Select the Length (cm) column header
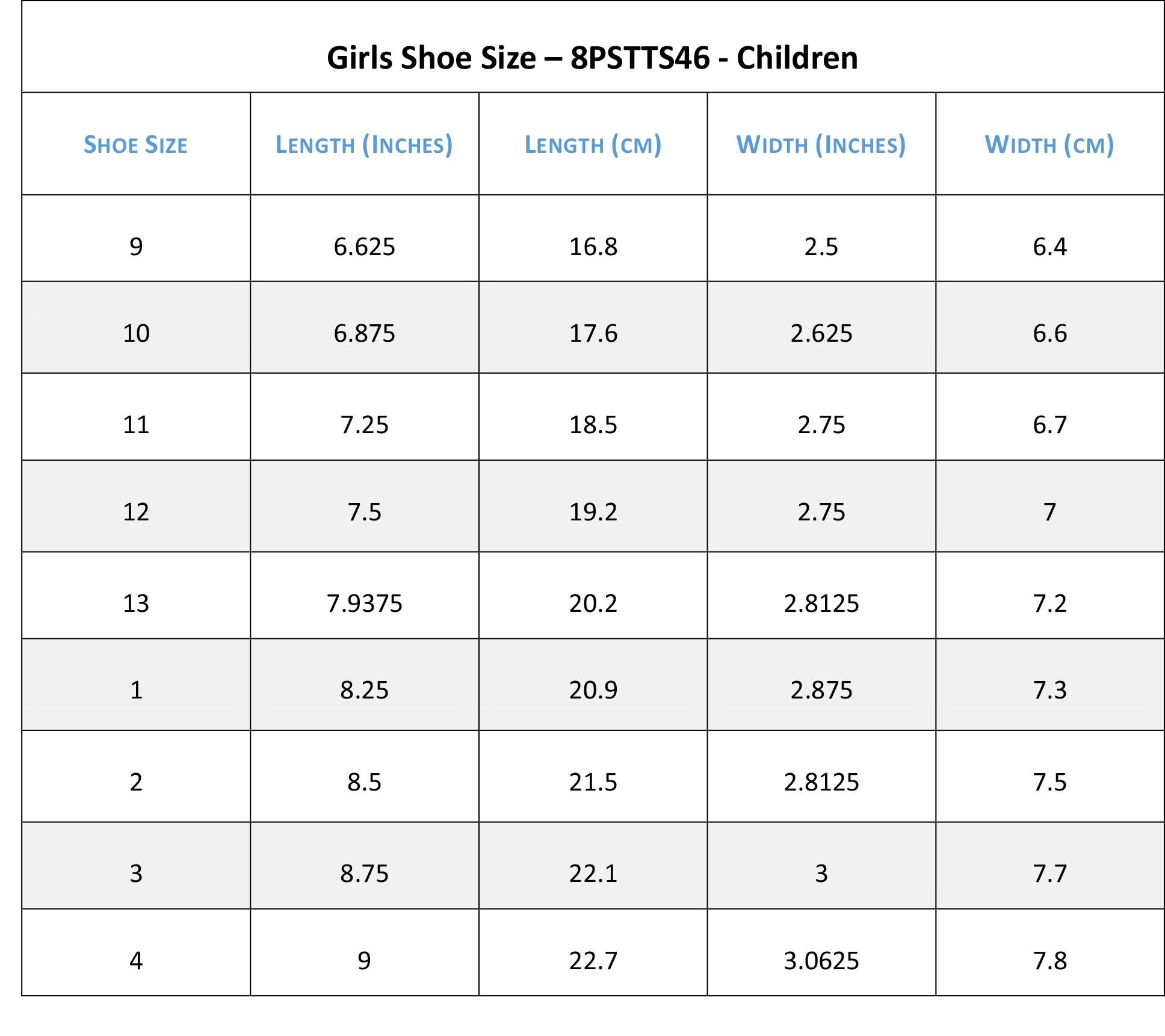The image size is (1165, 1036). 593,145
